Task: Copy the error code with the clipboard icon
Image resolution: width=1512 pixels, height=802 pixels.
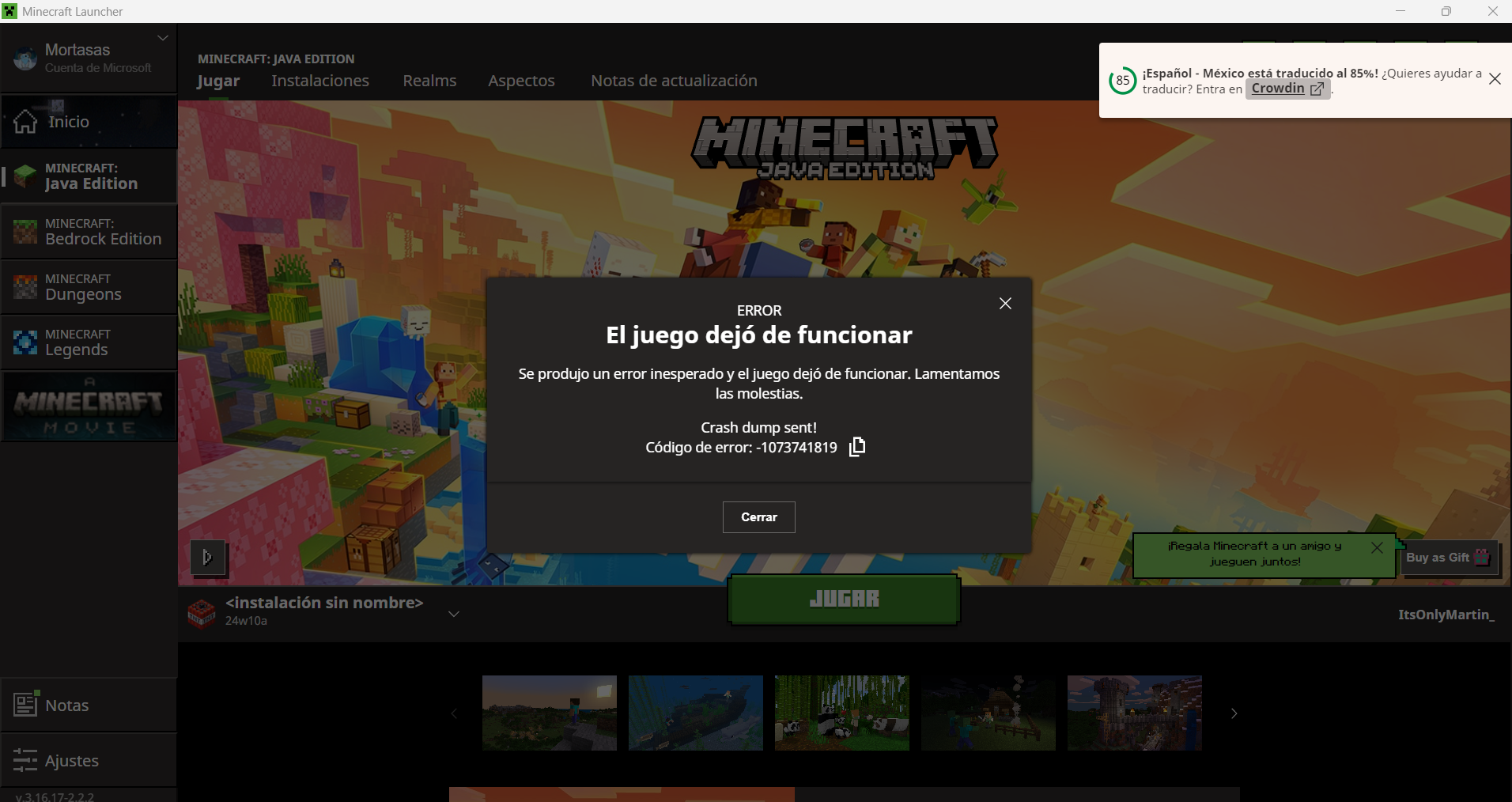Action: click(857, 447)
